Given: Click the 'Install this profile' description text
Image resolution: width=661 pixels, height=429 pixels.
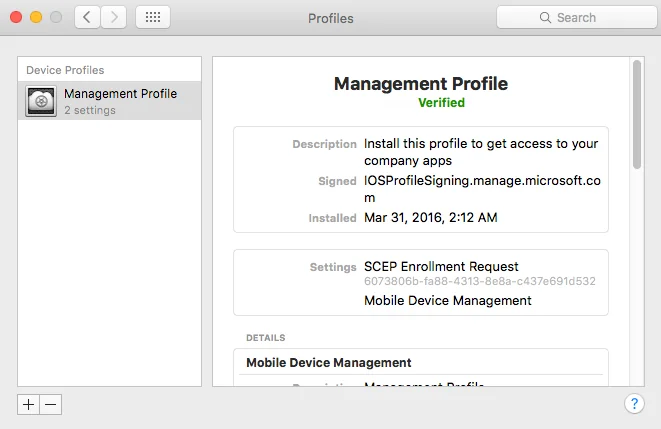Looking at the screenshot, I should tap(481, 152).
